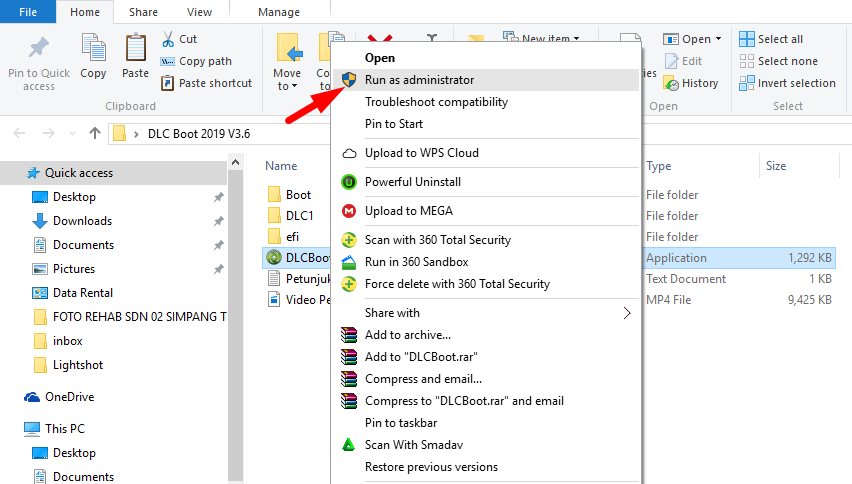Click the red MEGA upload icon
Viewport: 852px width, 484px height.
(x=349, y=211)
